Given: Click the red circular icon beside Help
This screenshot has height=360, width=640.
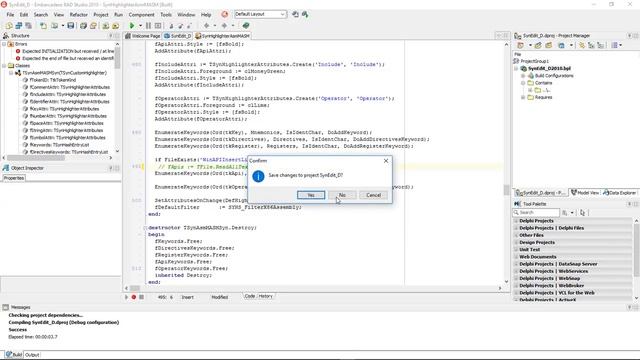Looking at the screenshot, I should click(224, 14).
